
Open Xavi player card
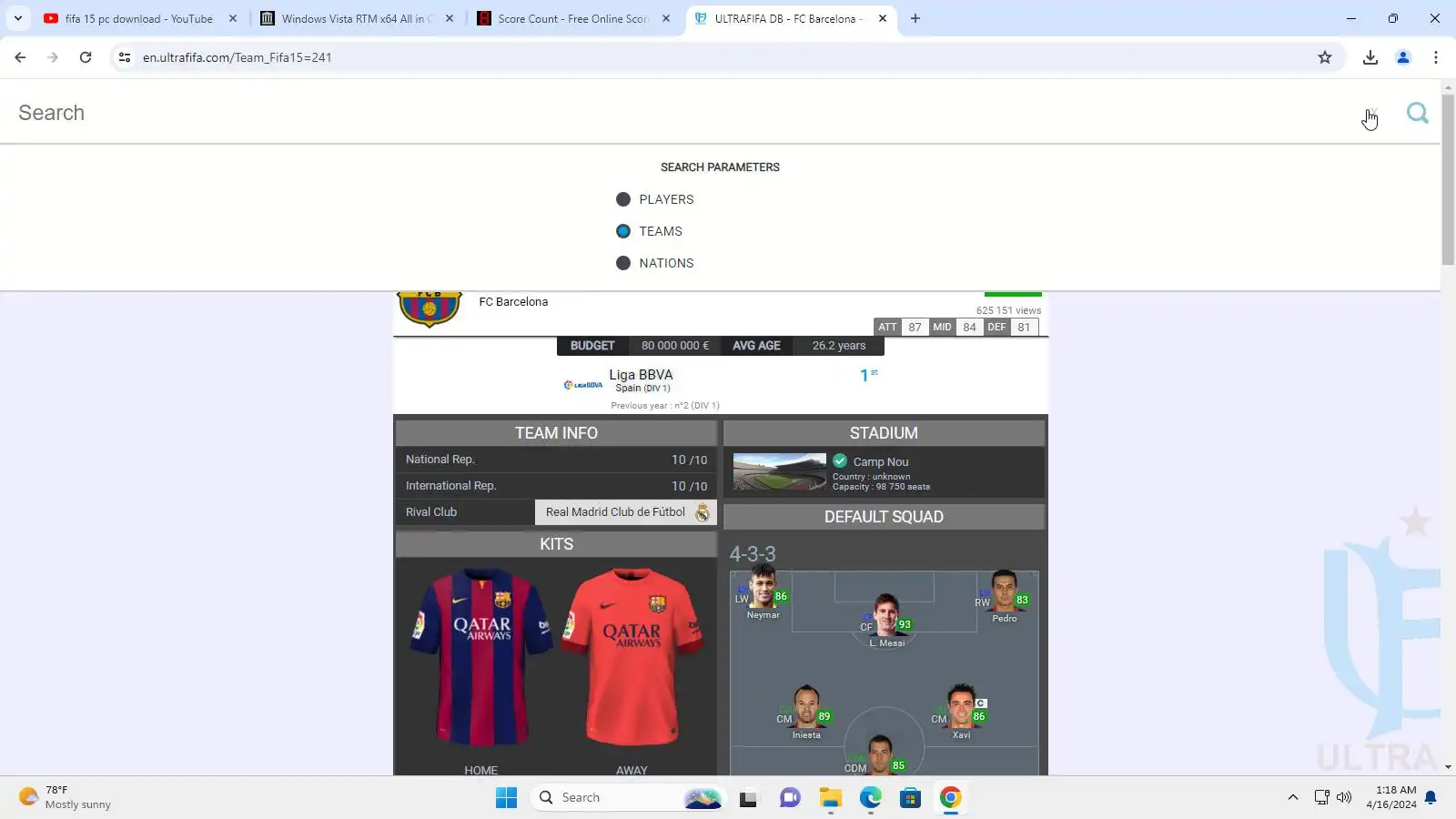click(x=961, y=711)
